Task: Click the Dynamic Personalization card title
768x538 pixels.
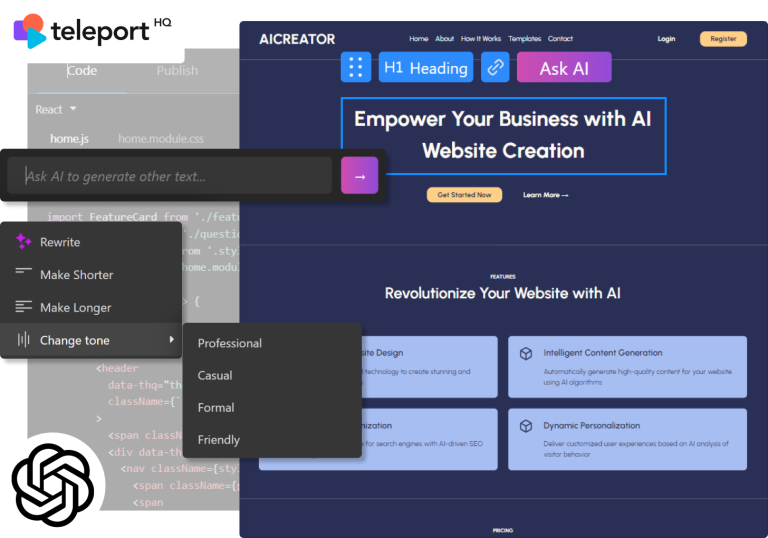Action: point(592,425)
